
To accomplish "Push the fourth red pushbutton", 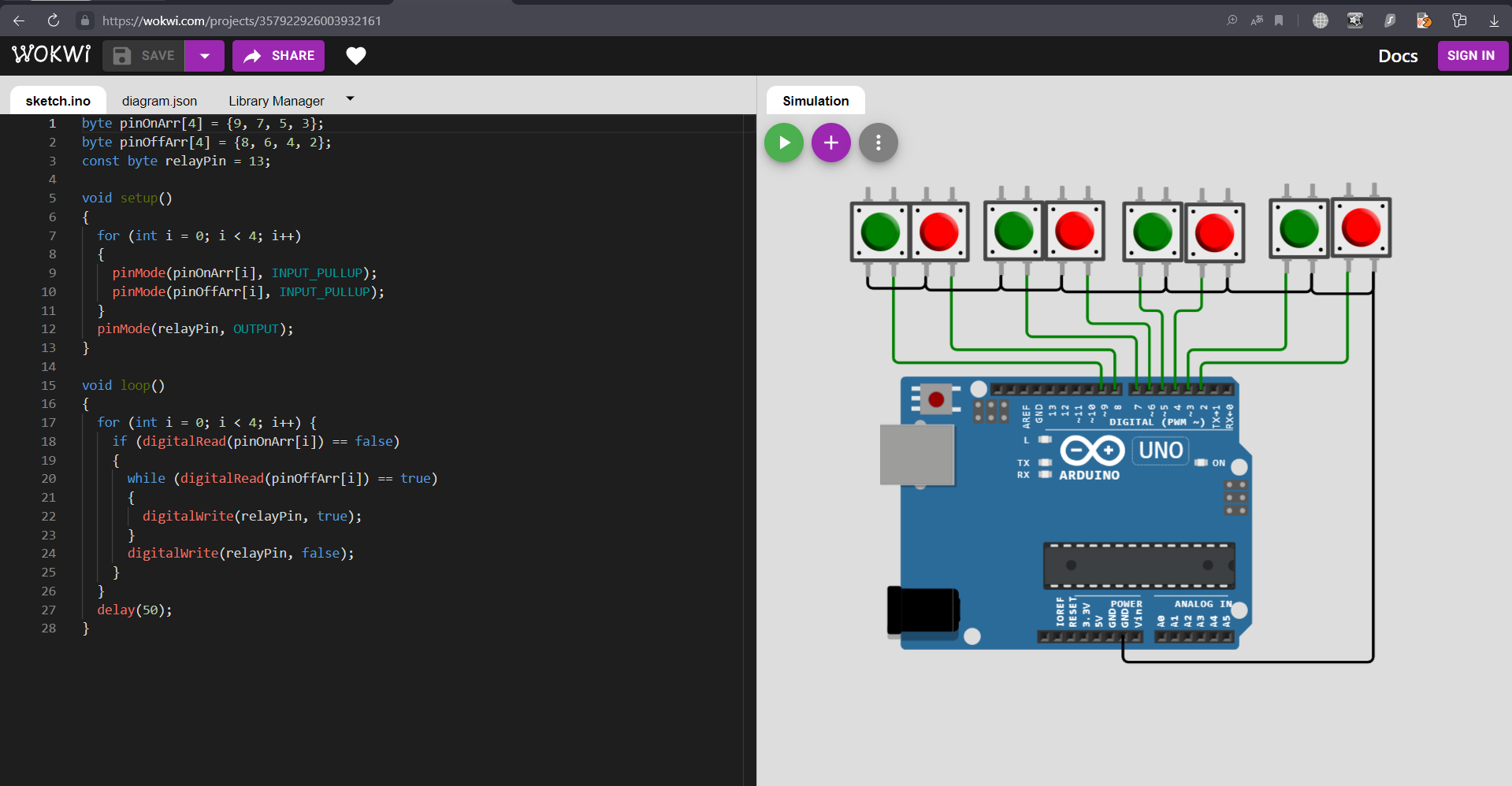I will [1361, 228].
